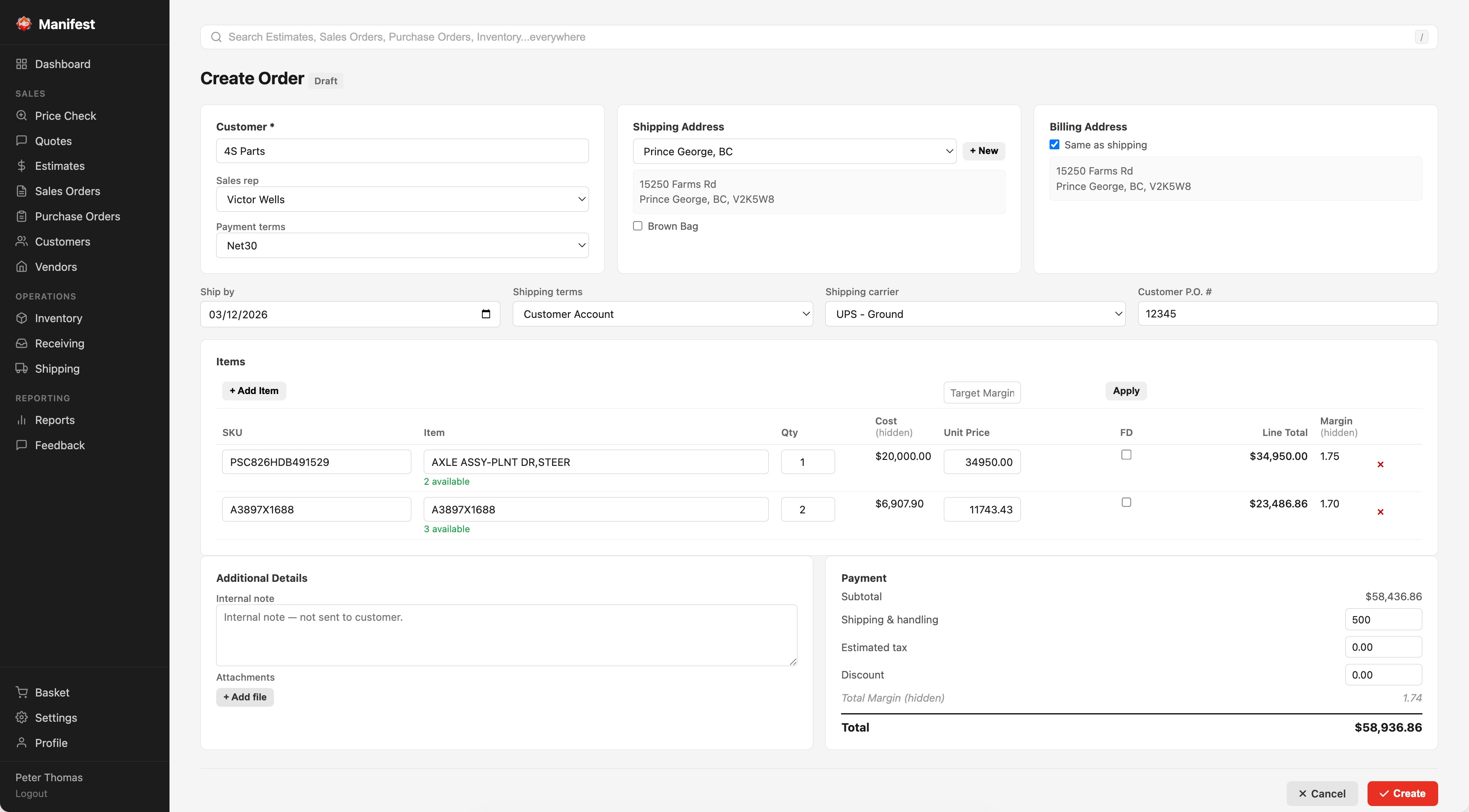Open Settings from the sidebar
Image resolution: width=1469 pixels, height=812 pixels.
[56, 717]
